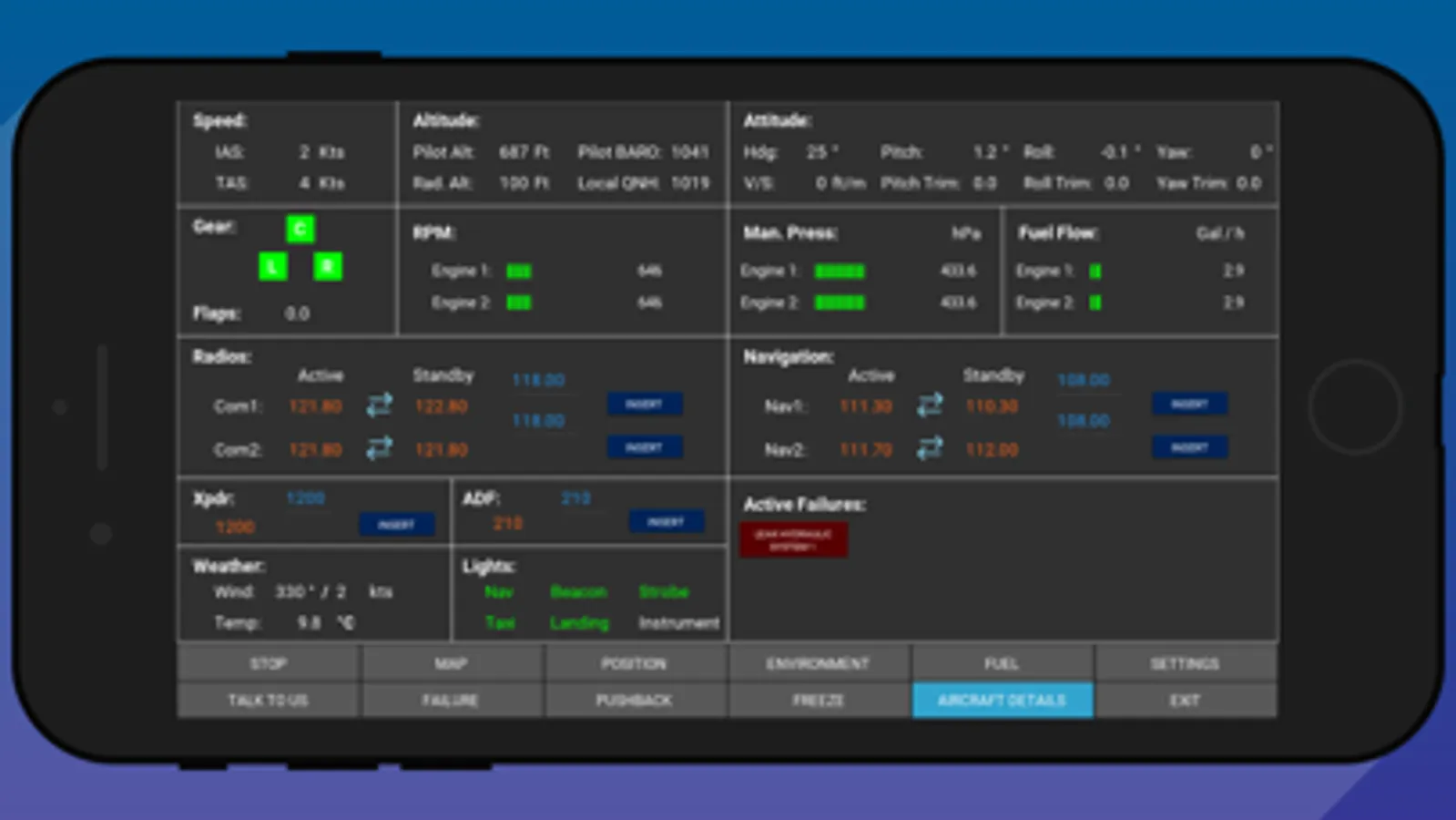Click the Talk To Us button
The image size is (1456, 820).
tap(269, 701)
